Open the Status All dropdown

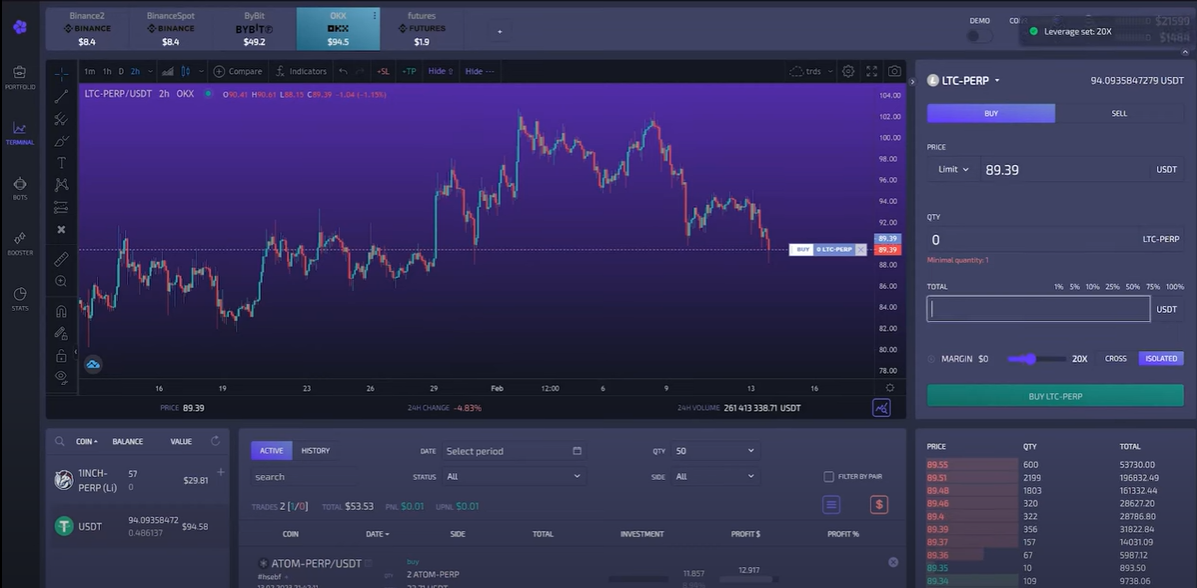coord(514,477)
